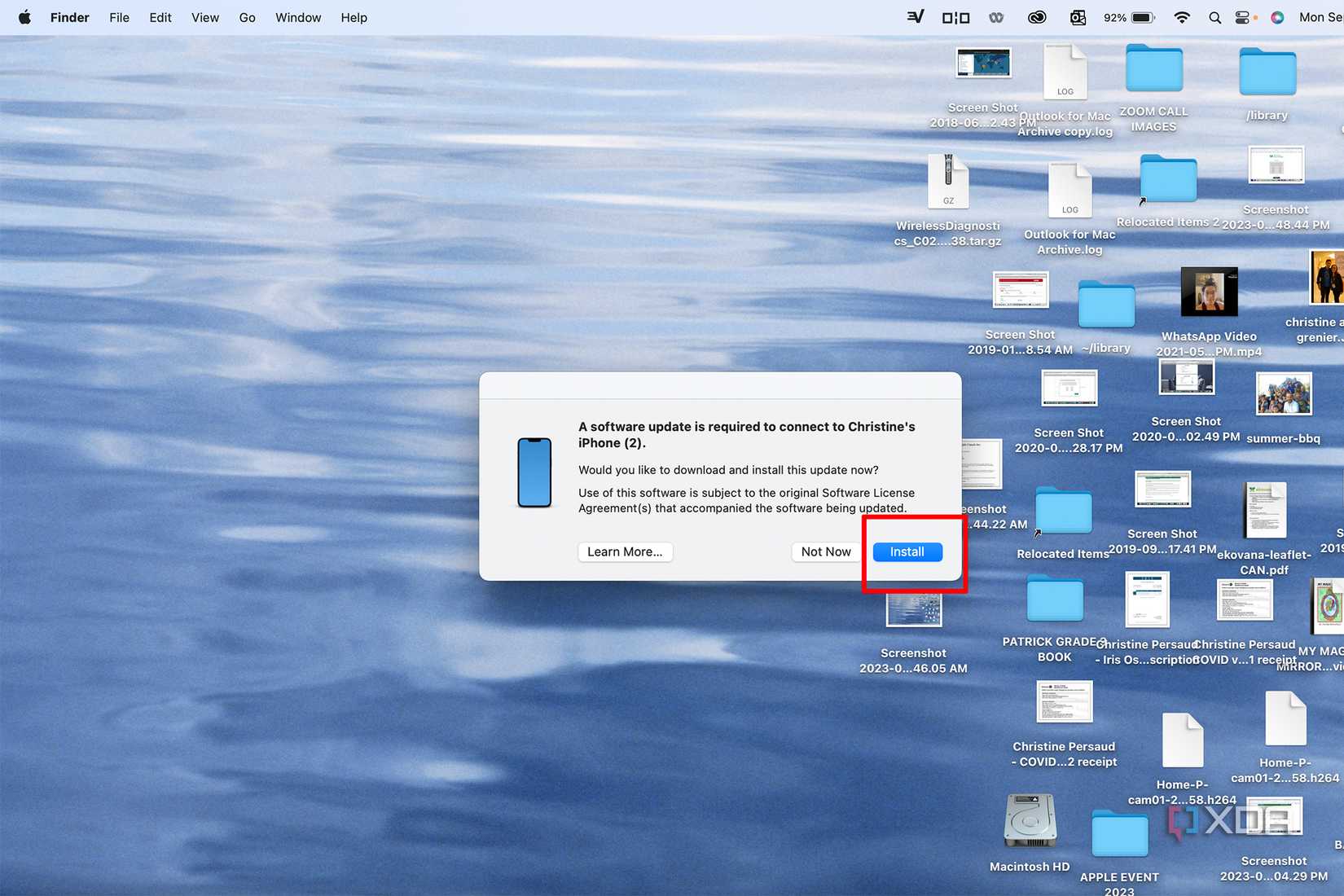Open the Go menu

[248, 17]
